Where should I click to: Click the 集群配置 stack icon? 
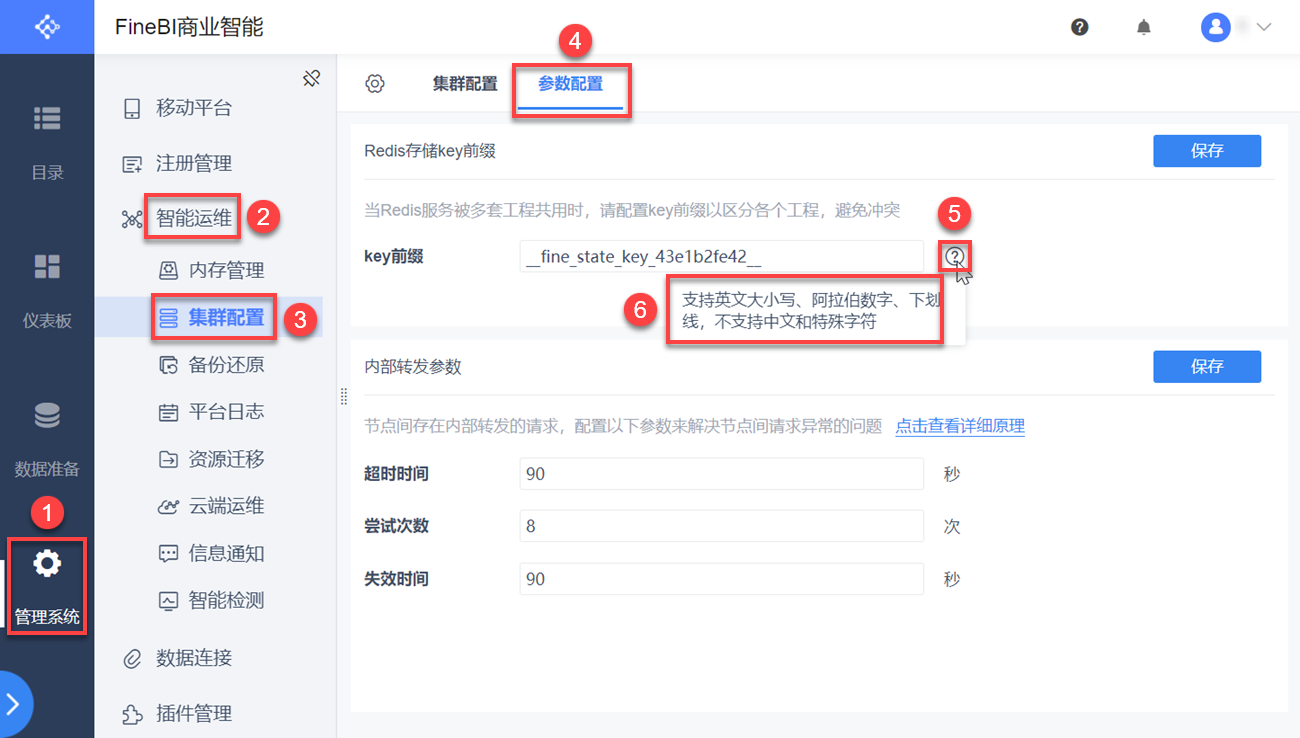(x=169, y=318)
